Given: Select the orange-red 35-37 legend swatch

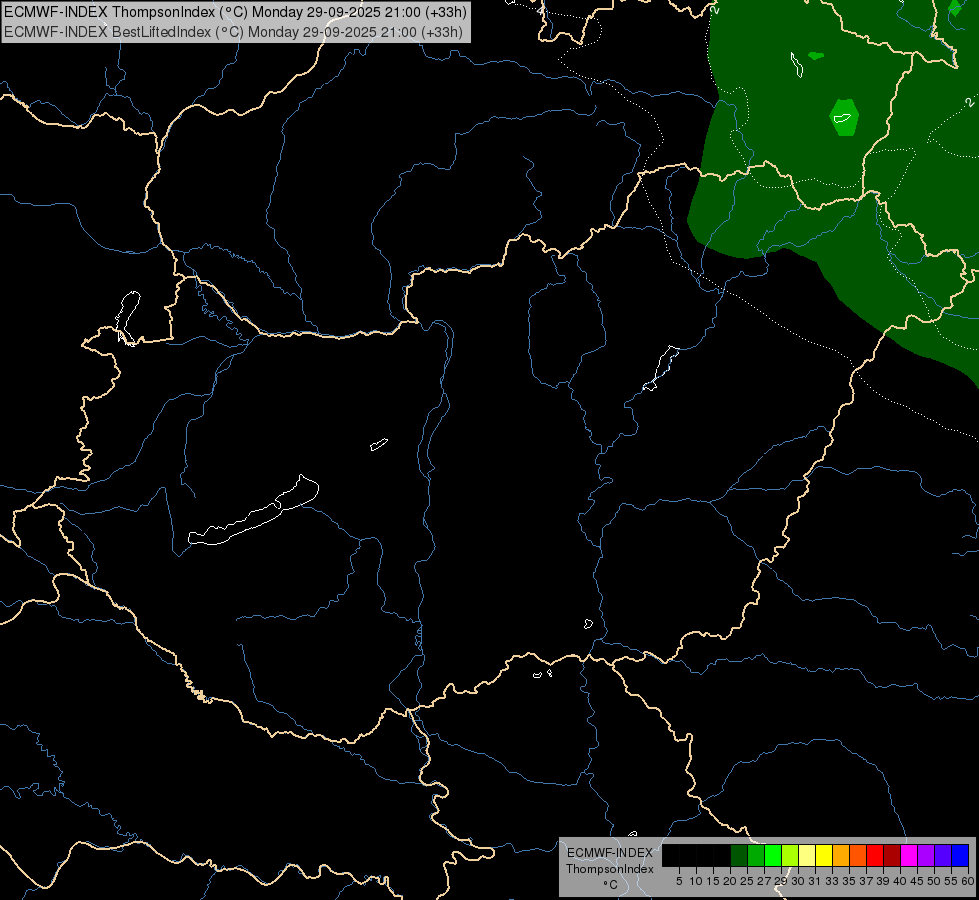Looking at the screenshot, I should click(x=858, y=855).
